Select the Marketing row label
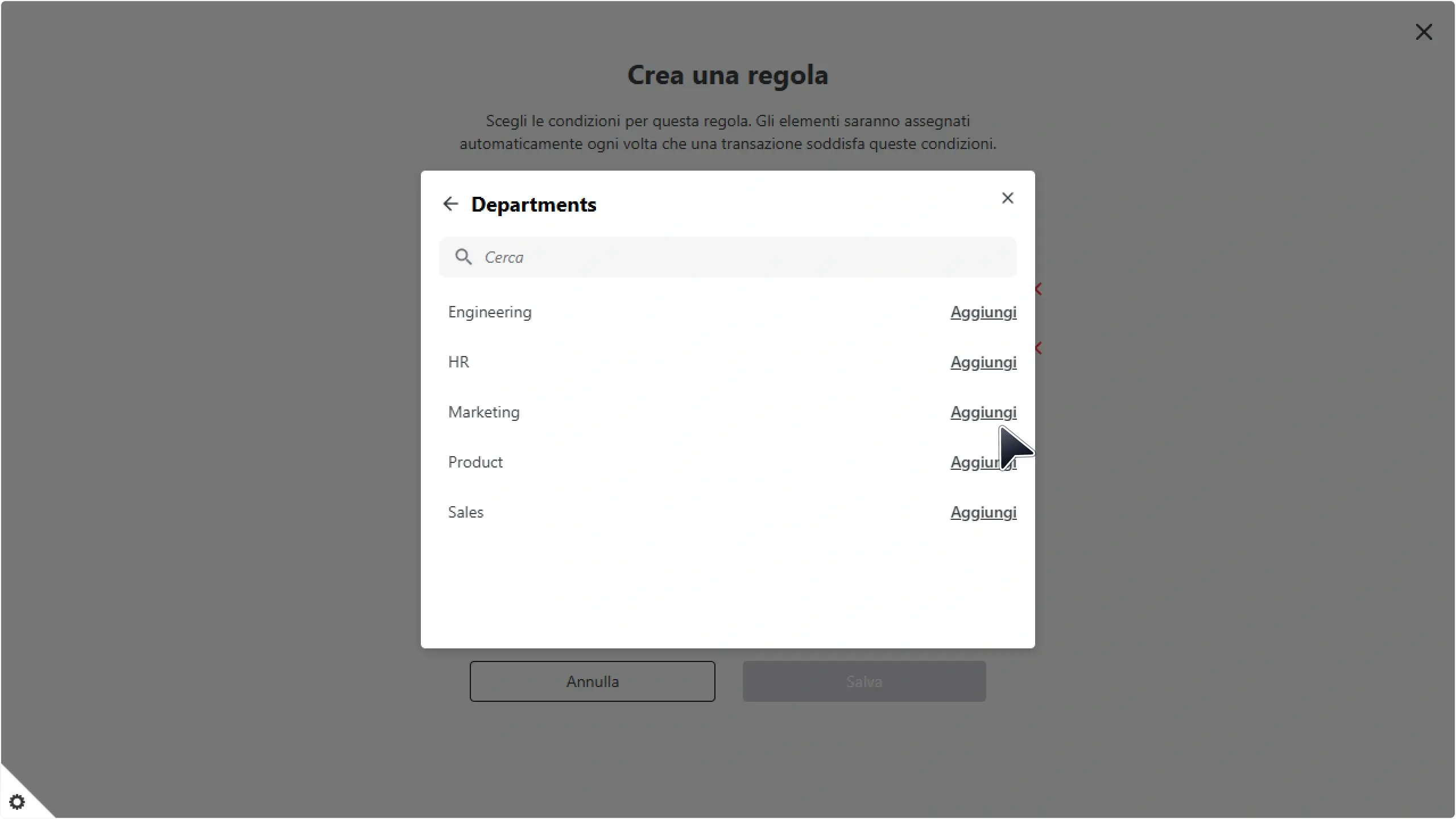 [x=483, y=412]
